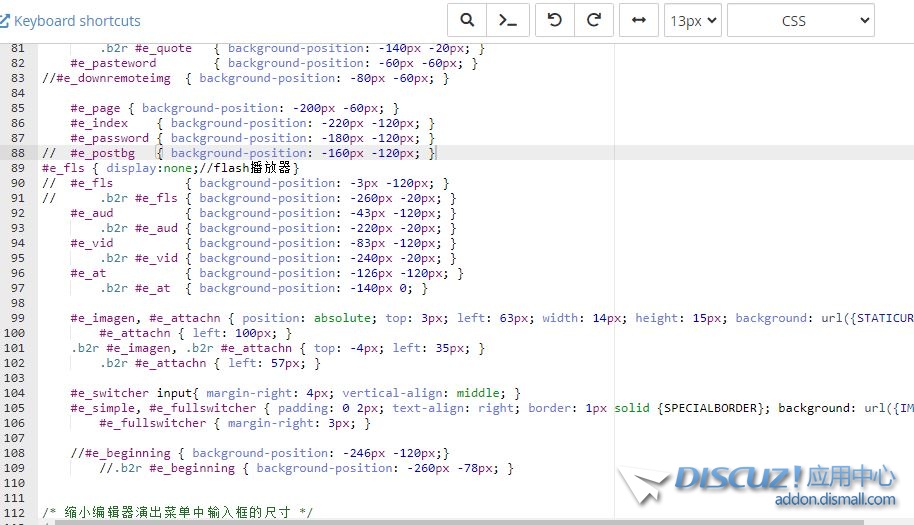This screenshot has height=525, width=914.
Task: Open the search magnifier tool
Action: click(x=467, y=21)
